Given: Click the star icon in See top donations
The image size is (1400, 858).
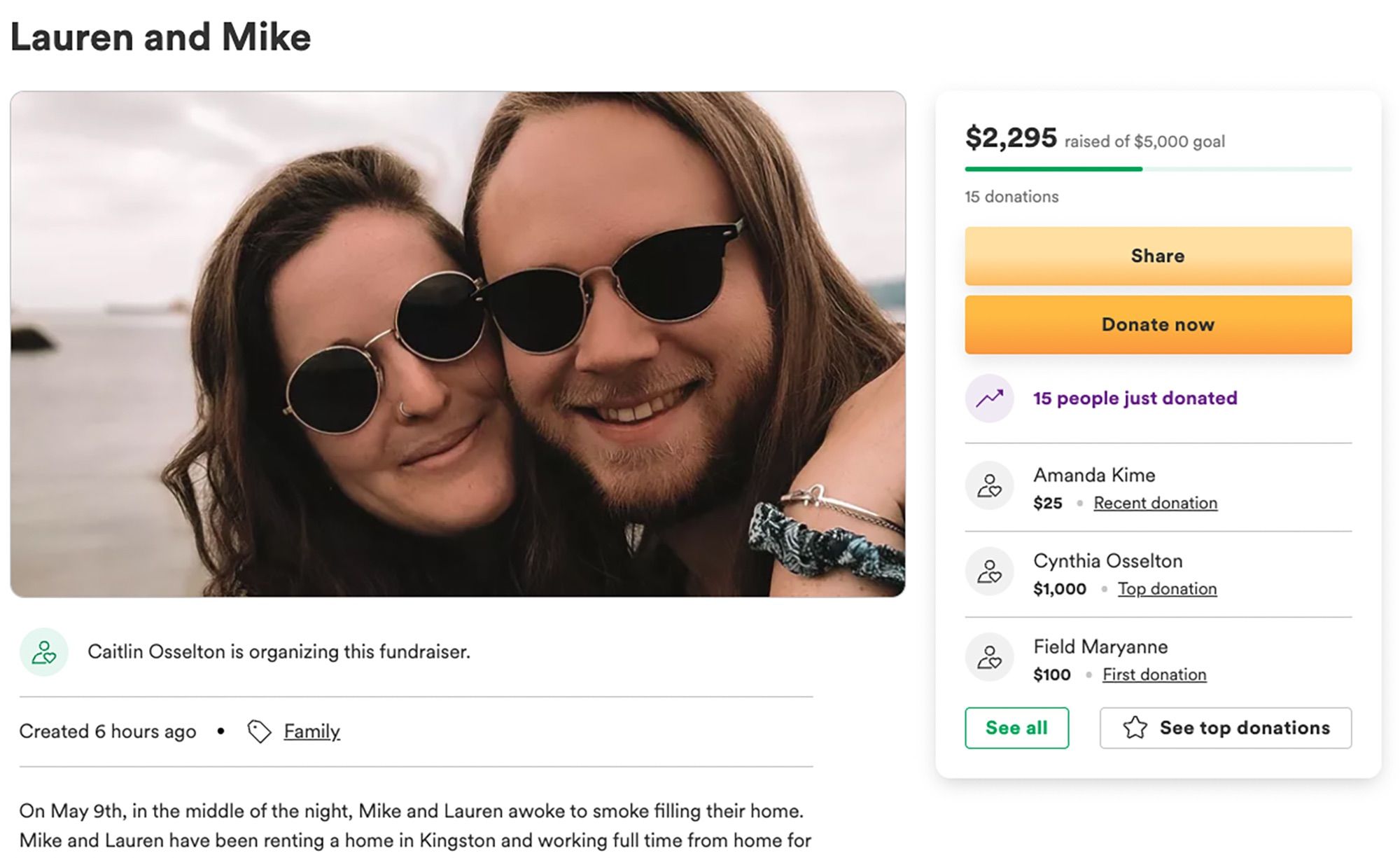Looking at the screenshot, I should pyautogui.click(x=1135, y=728).
